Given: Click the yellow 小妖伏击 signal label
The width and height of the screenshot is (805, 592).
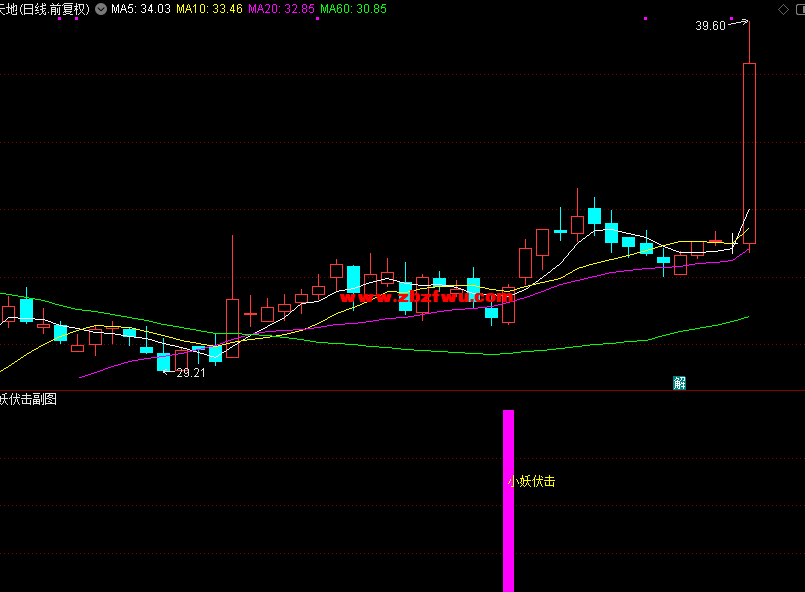Looking at the screenshot, I should point(531,481).
